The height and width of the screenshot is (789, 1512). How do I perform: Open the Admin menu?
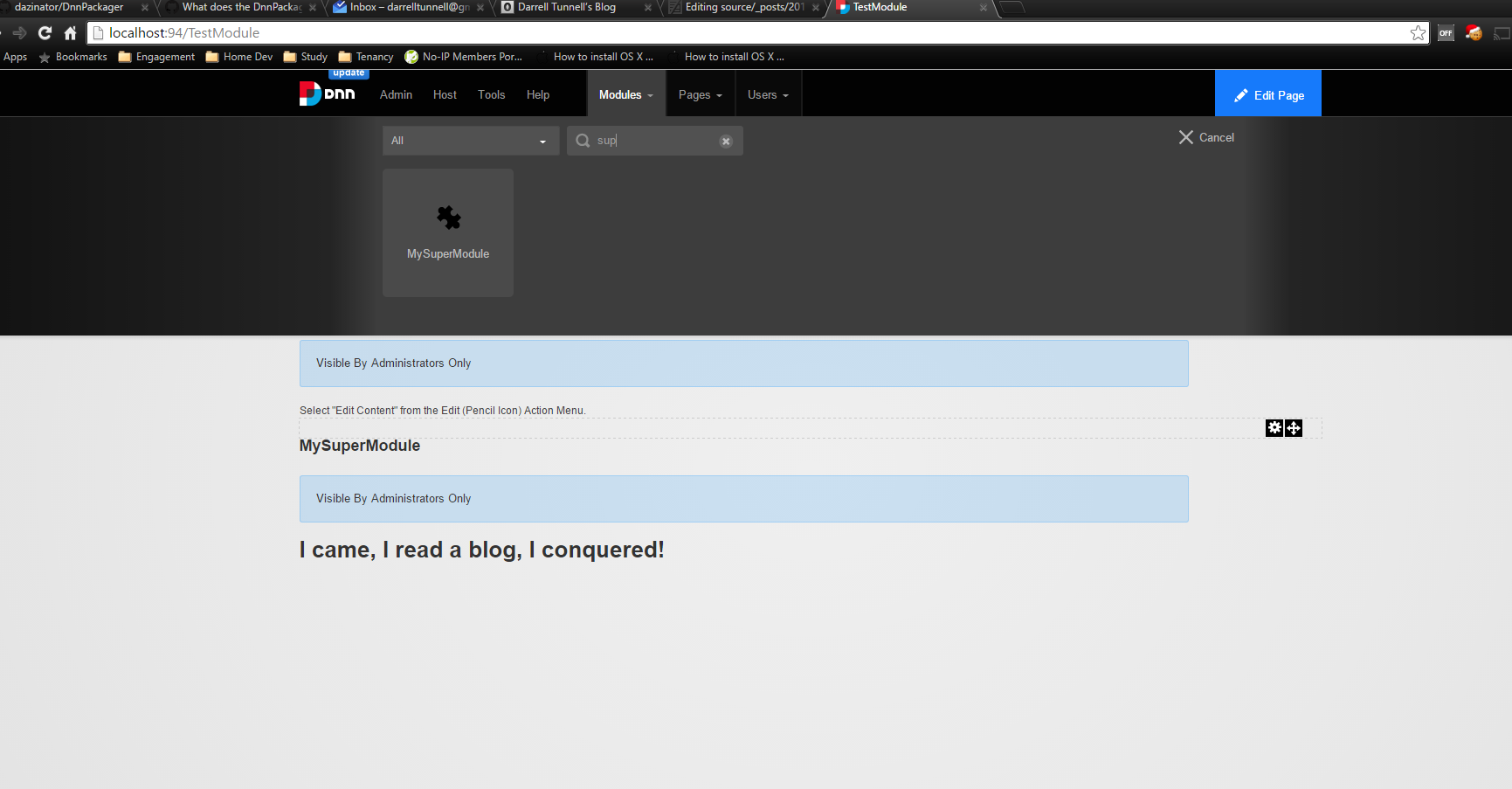[x=396, y=94]
